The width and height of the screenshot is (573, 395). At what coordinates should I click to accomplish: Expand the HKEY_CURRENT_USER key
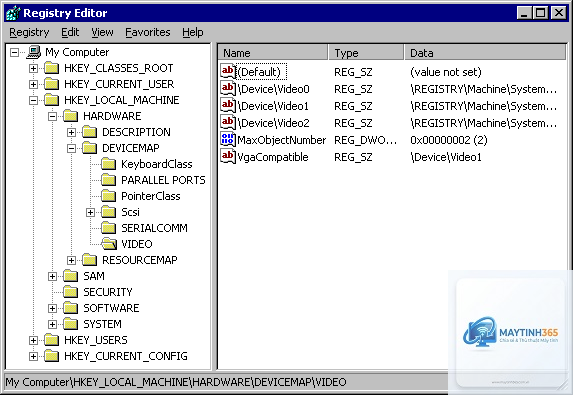coord(33,84)
